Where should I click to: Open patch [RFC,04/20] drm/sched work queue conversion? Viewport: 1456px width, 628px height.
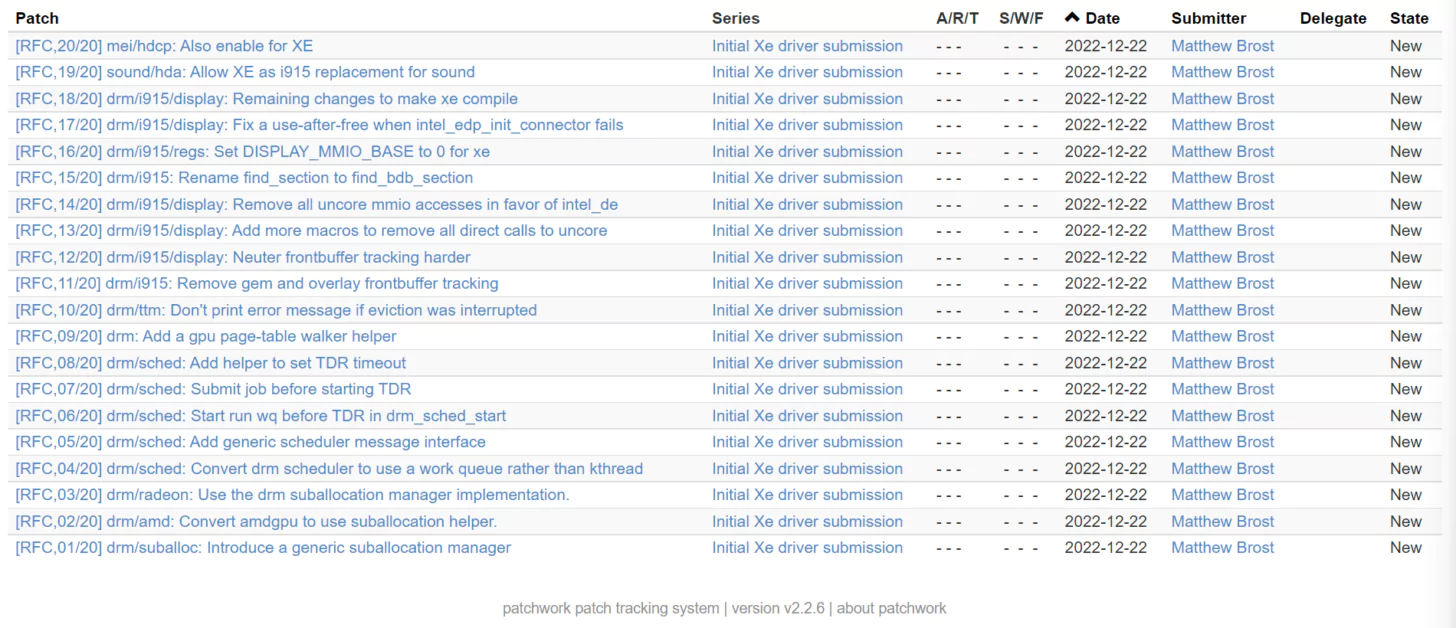click(x=328, y=468)
